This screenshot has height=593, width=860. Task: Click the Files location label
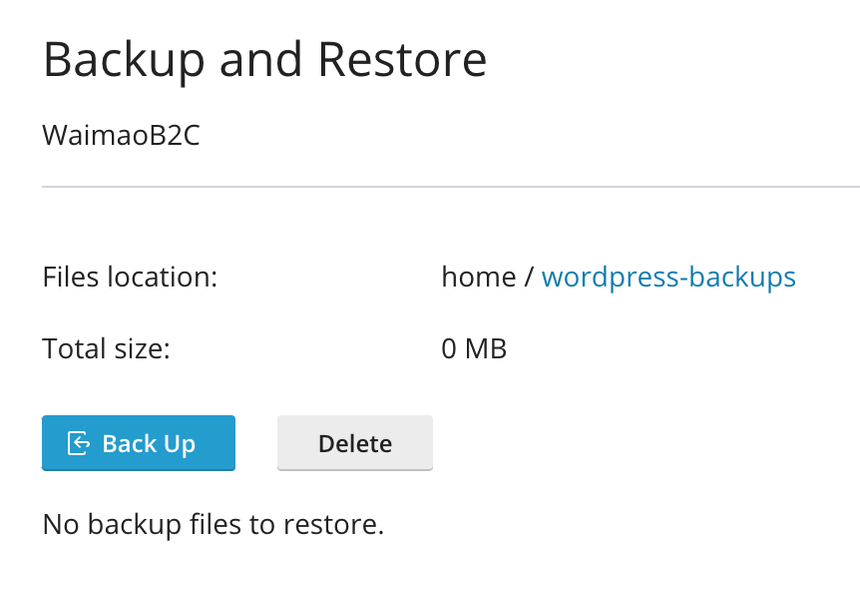[130, 277]
